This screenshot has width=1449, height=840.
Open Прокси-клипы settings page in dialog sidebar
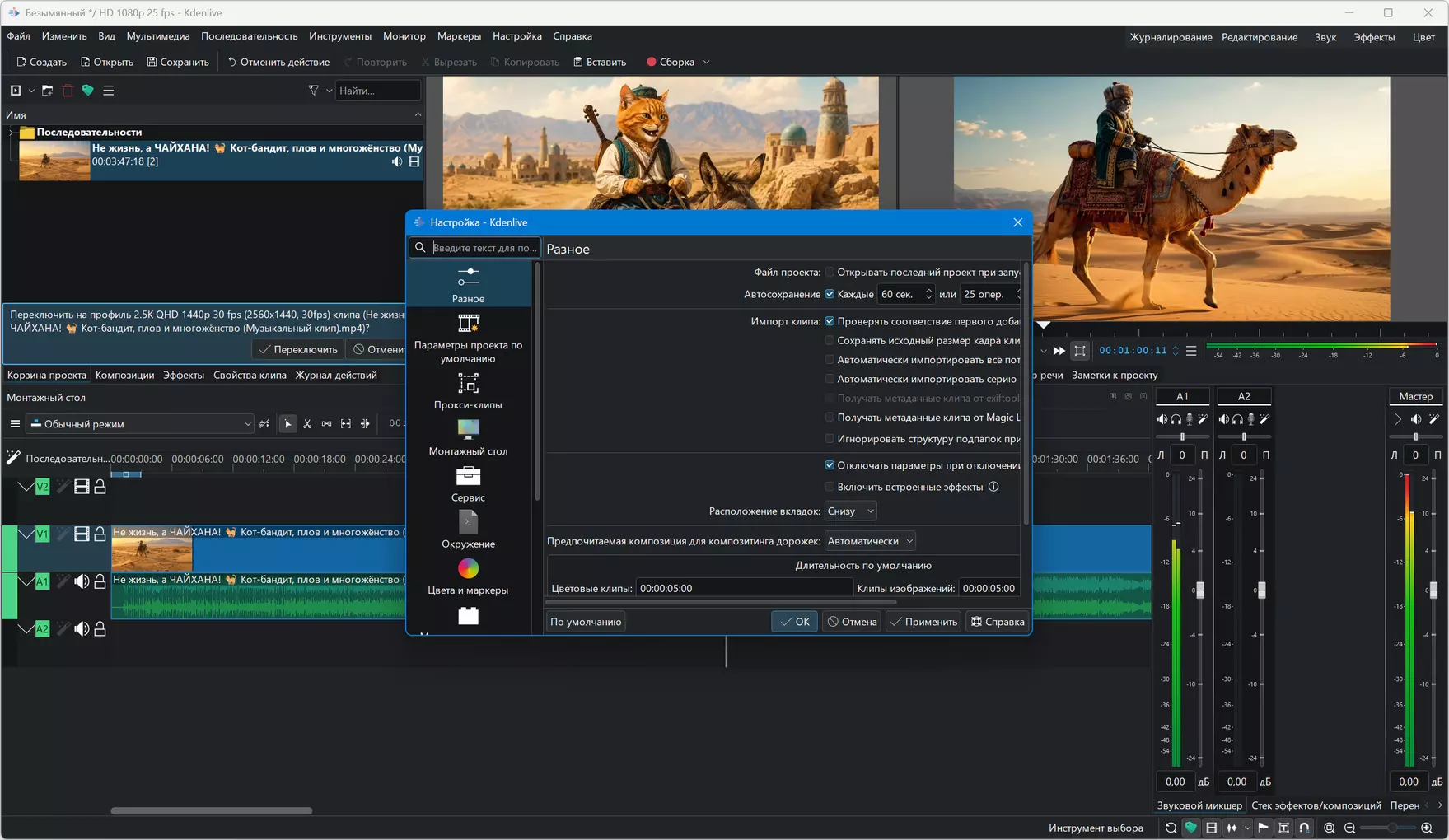(468, 391)
